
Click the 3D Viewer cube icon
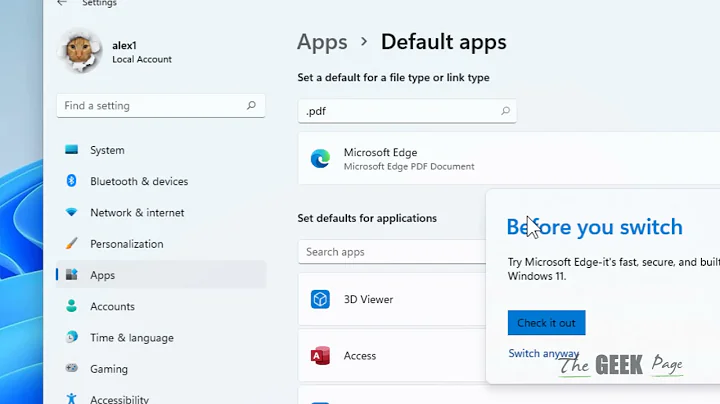pyautogui.click(x=320, y=299)
